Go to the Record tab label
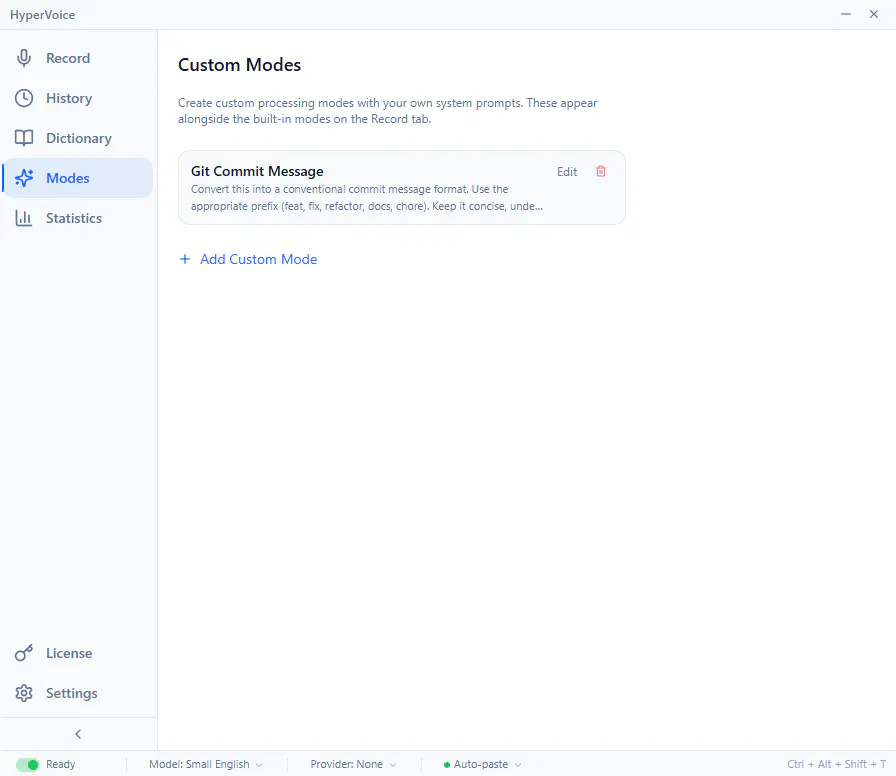This screenshot has width=896, height=776. (68, 58)
